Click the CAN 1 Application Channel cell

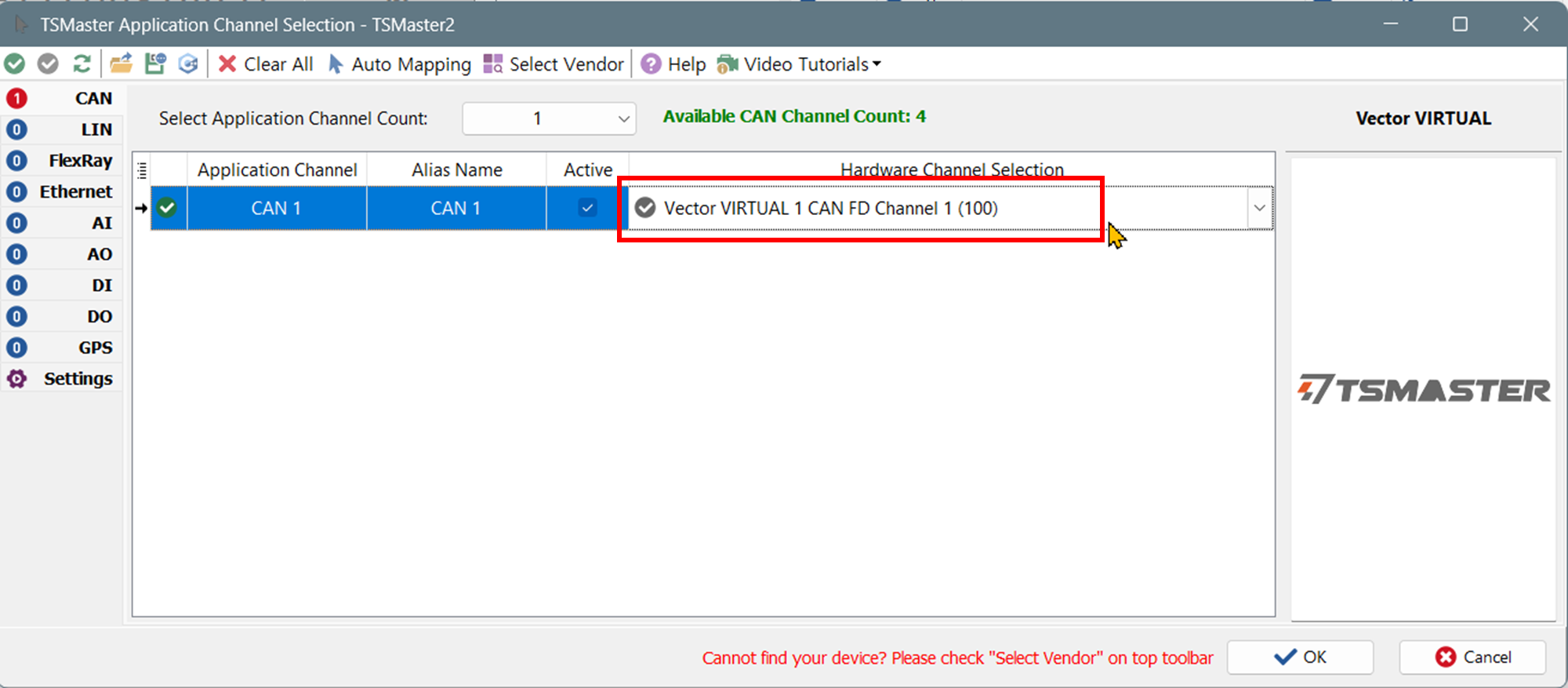coord(276,208)
